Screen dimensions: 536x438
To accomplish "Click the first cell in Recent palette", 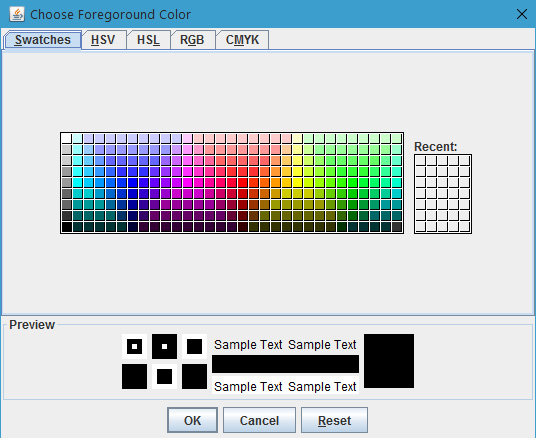I will coord(420,161).
